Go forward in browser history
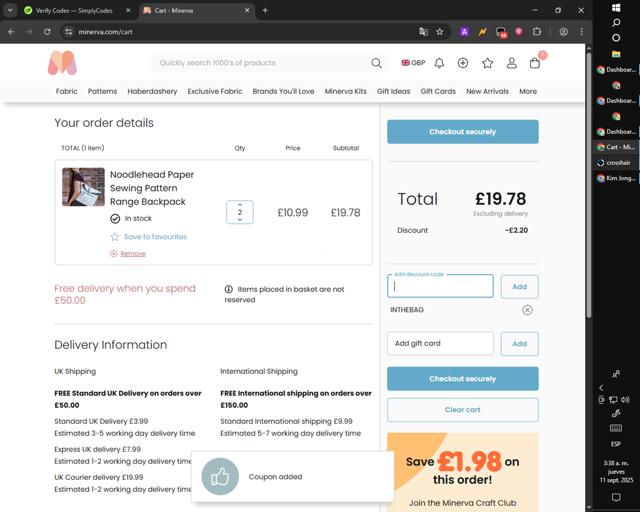Image resolution: width=640 pixels, height=512 pixels. click(x=29, y=32)
